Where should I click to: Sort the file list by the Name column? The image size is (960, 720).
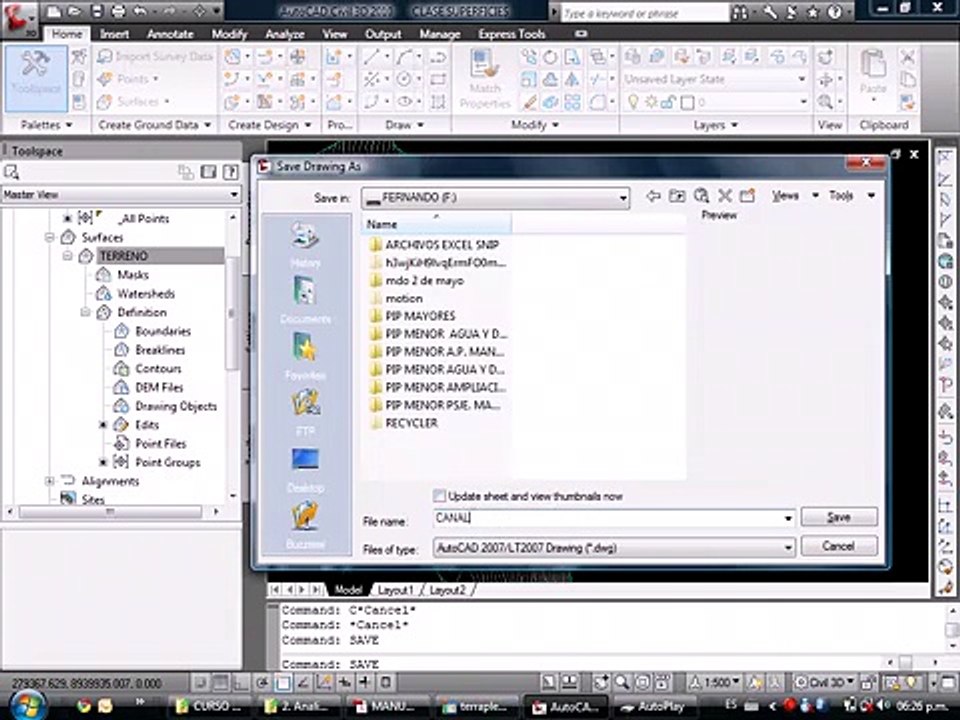point(436,224)
